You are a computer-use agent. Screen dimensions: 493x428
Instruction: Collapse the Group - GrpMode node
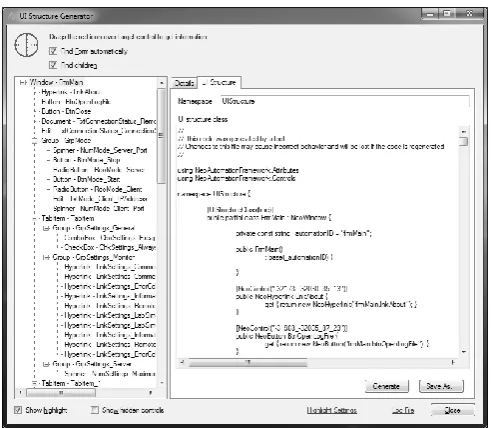[x=34, y=141]
